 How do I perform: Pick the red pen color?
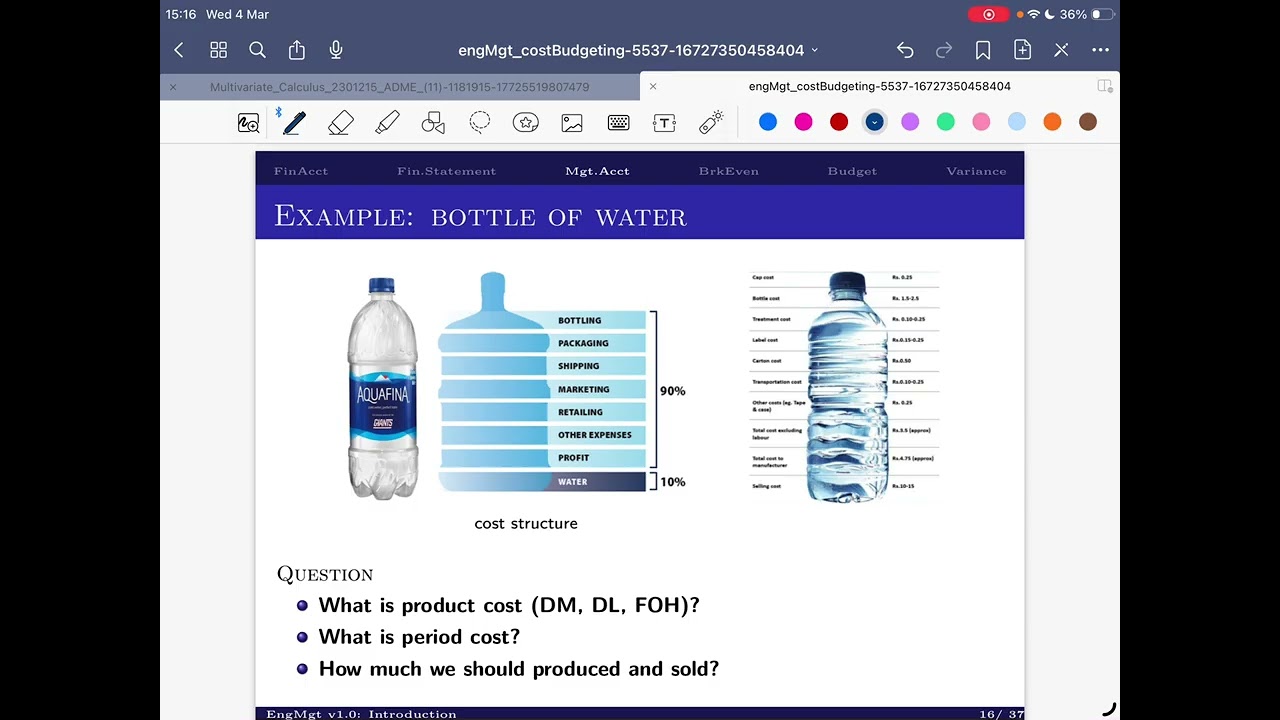coord(839,122)
